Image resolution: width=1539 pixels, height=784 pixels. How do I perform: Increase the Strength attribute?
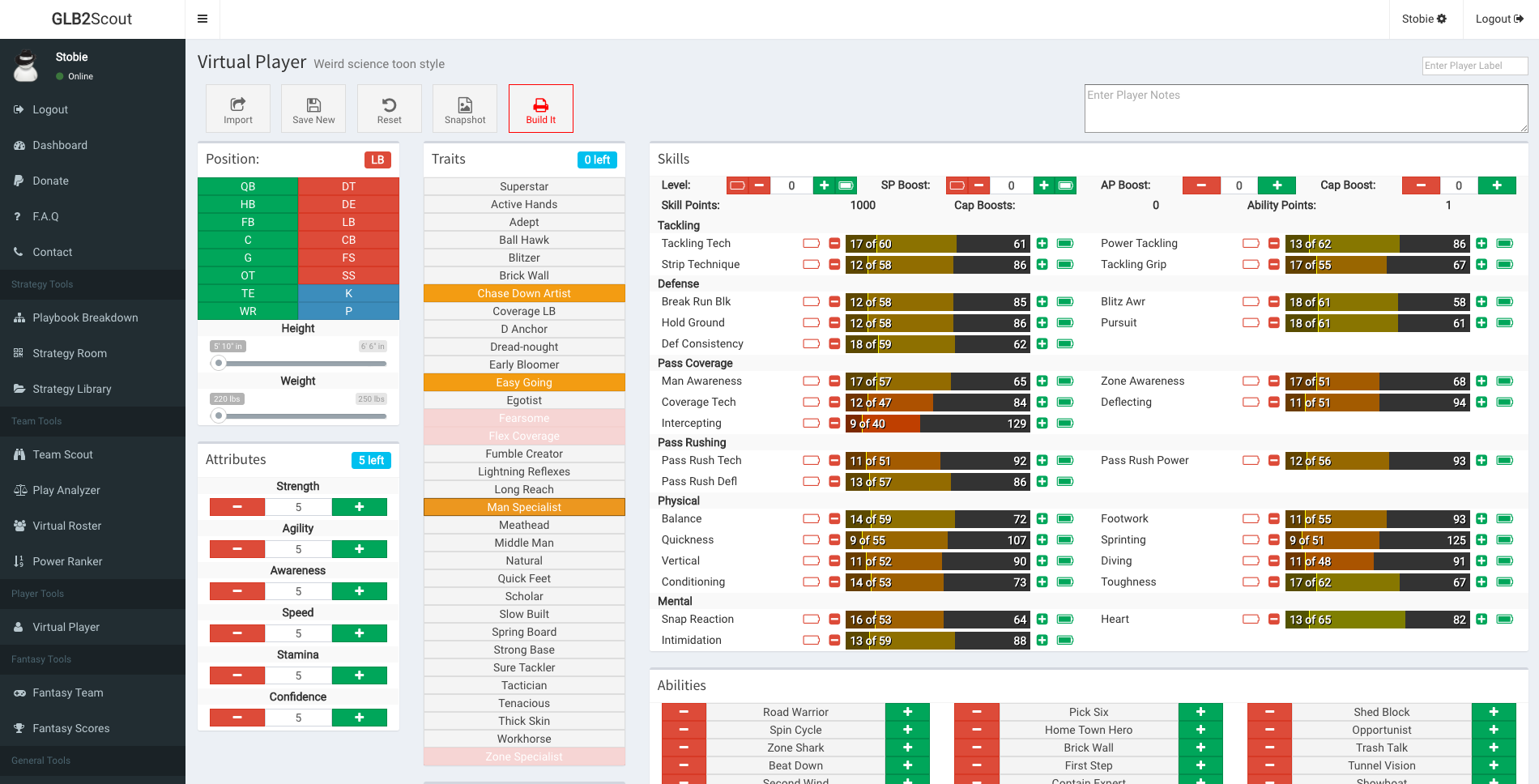click(x=359, y=507)
